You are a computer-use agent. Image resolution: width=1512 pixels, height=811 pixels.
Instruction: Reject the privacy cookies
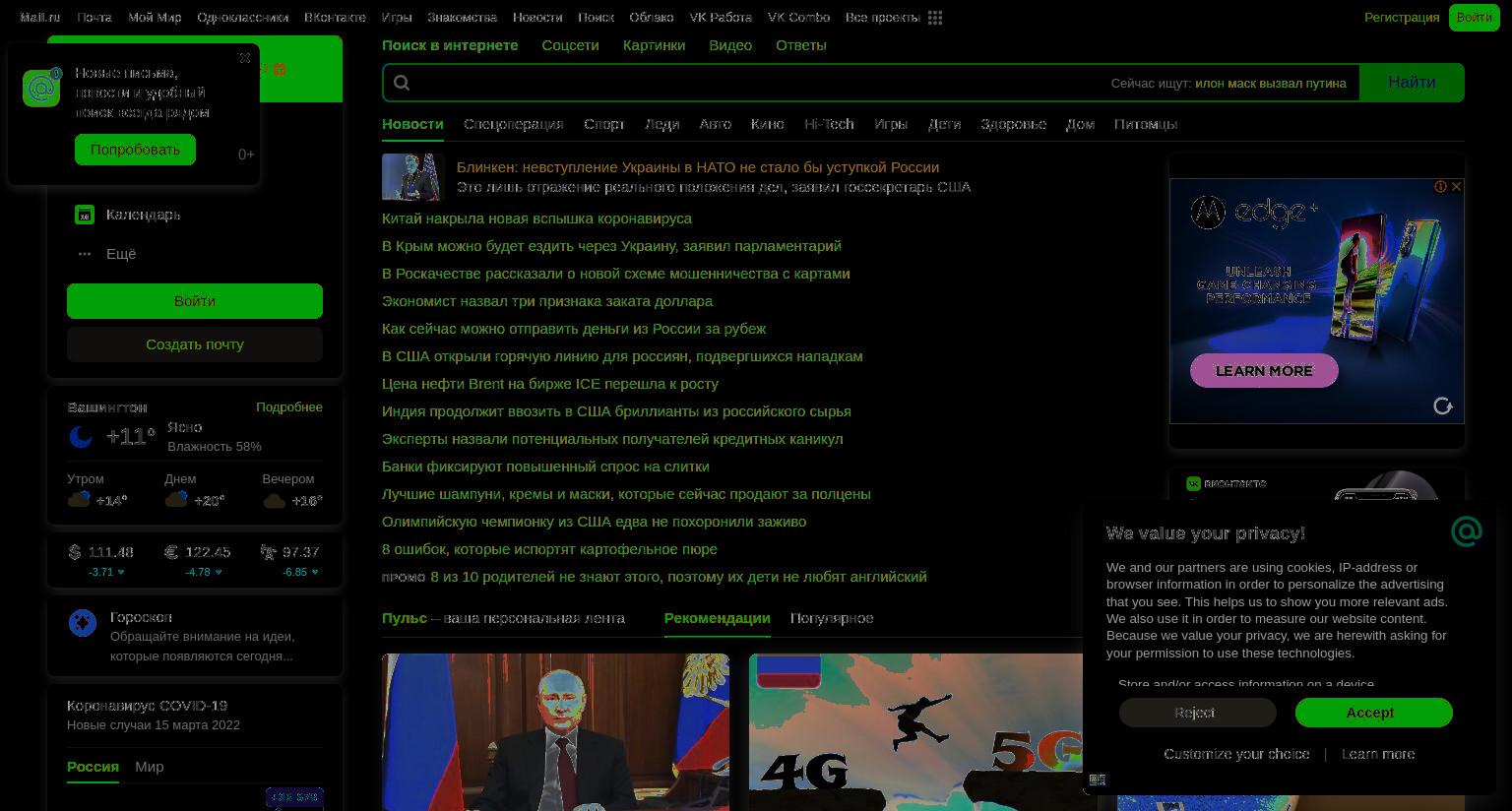1197,713
